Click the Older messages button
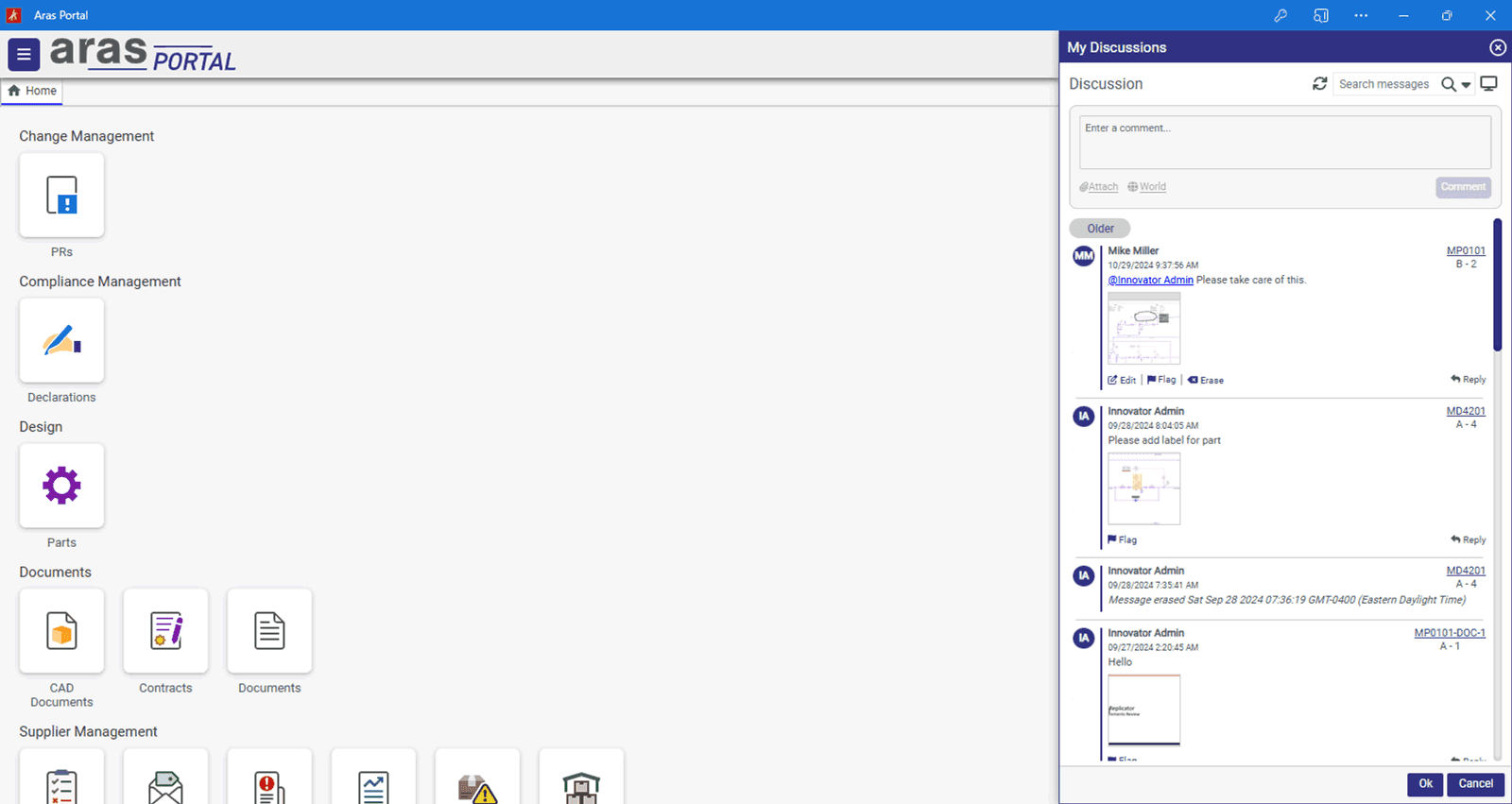The height and width of the screenshot is (804, 1512). [1100, 229]
